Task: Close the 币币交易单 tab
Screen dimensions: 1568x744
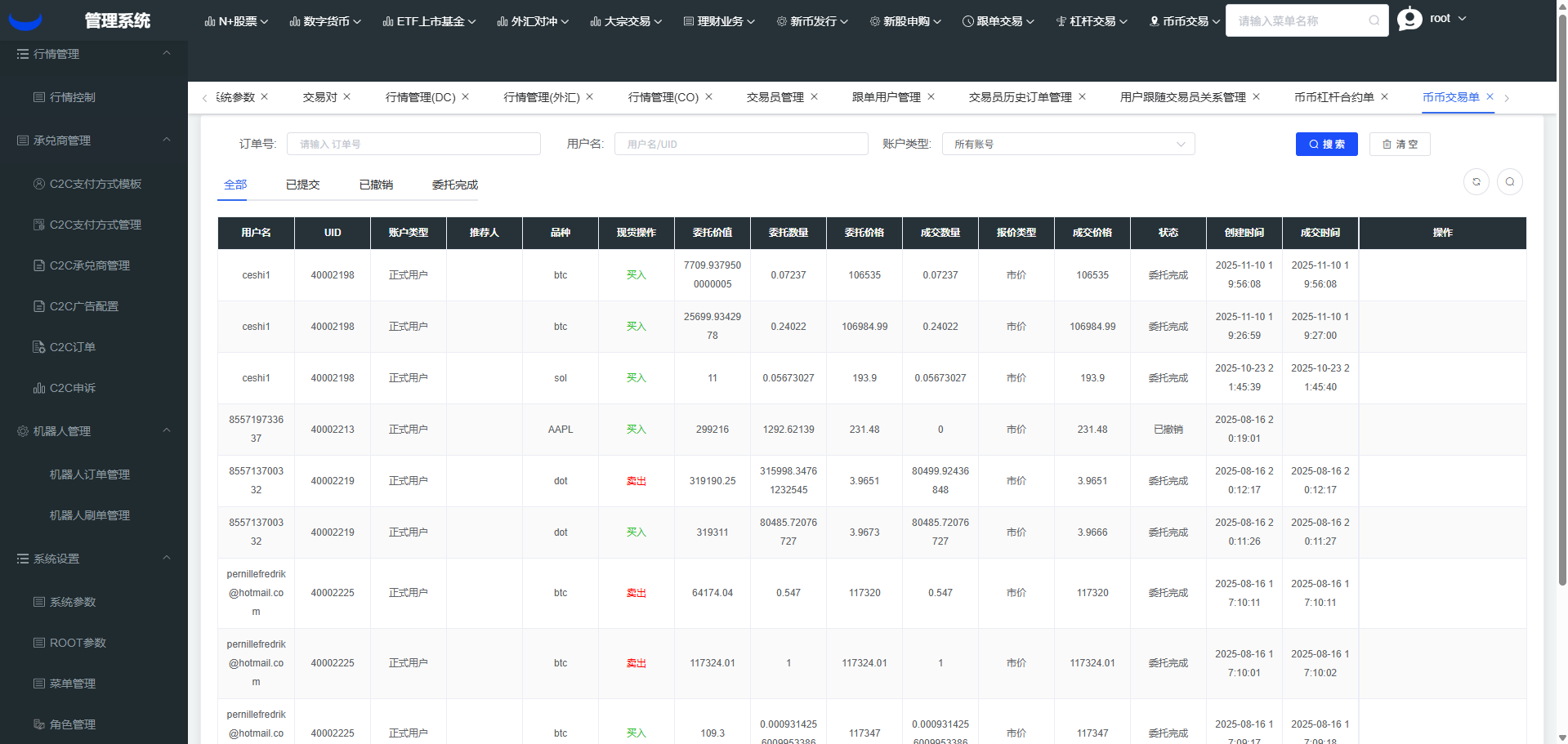Action: tap(1490, 97)
